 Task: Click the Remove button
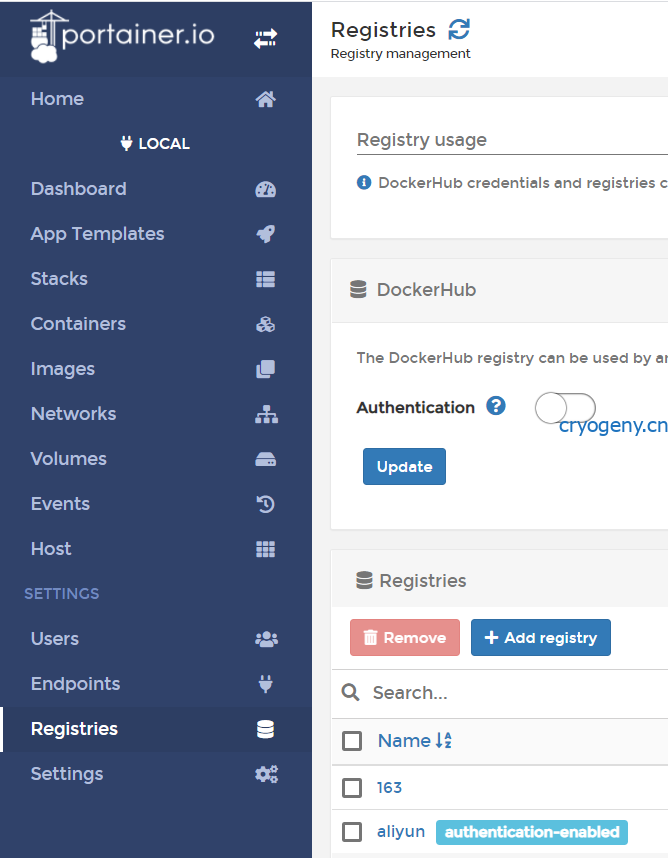click(405, 637)
